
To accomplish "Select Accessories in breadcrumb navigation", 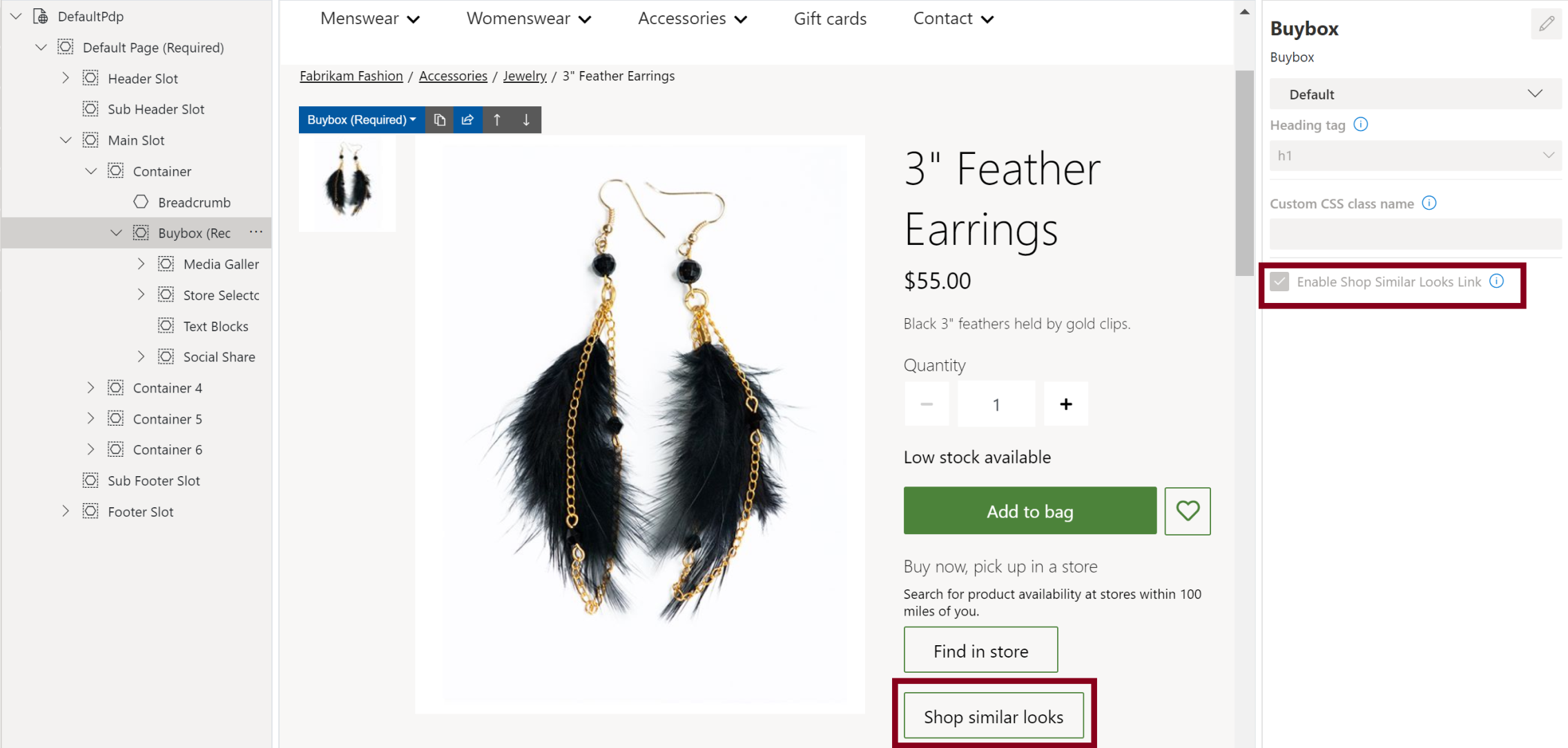I will click(x=452, y=76).
